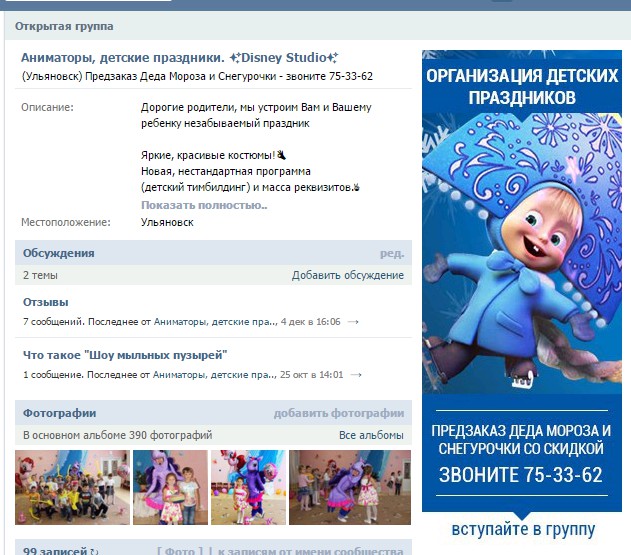Click ред. to edit discussions
631x555 pixels.
tap(392, 254)
